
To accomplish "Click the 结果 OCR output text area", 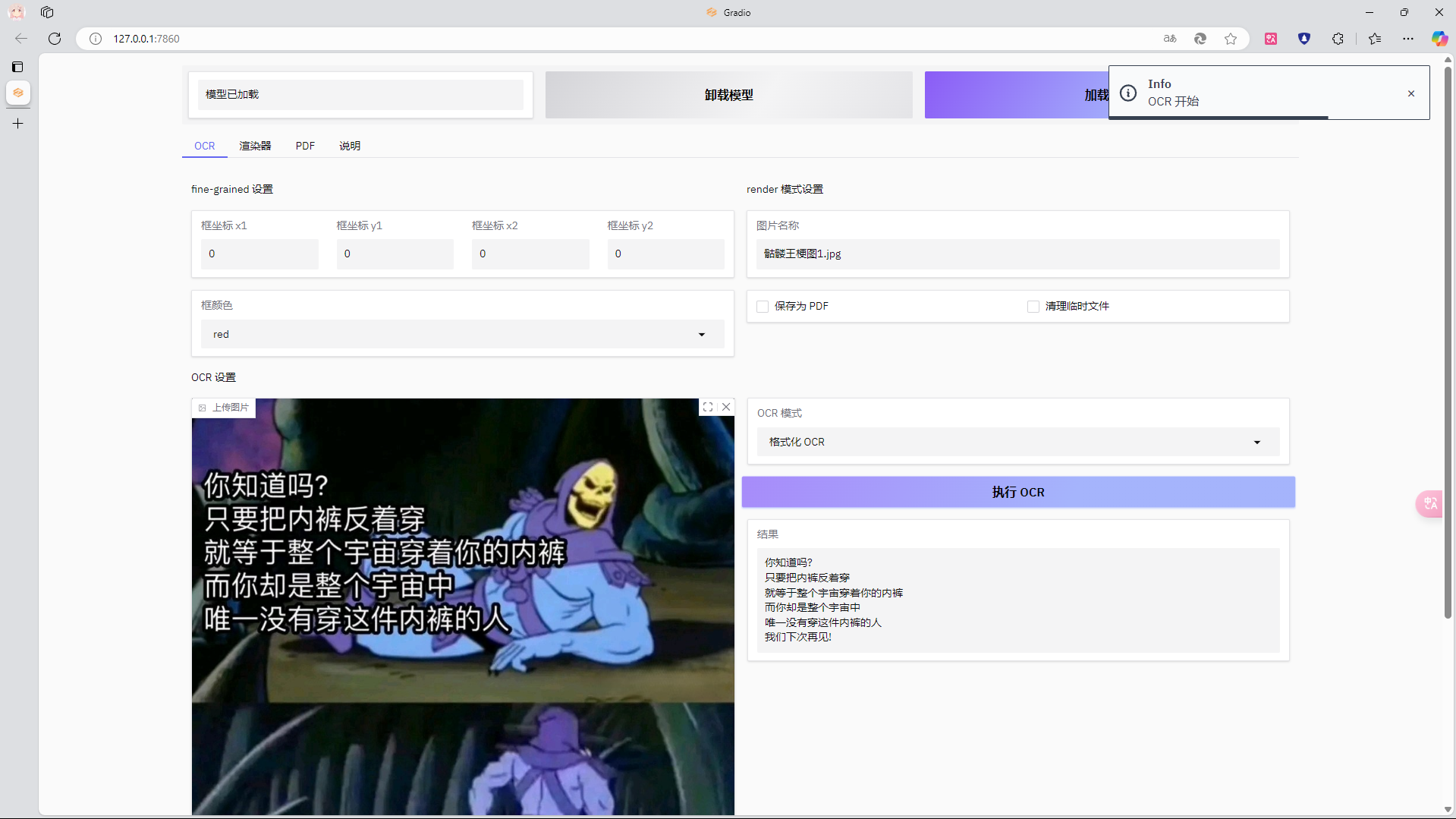I will tap(1017, 600).
